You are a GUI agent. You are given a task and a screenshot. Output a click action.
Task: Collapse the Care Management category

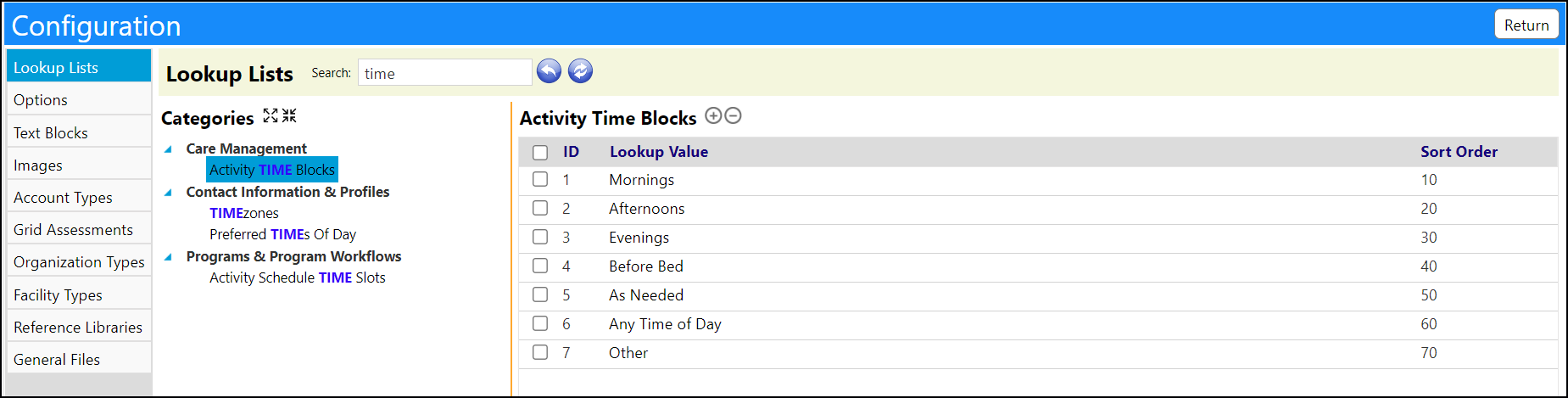pos(168,149)
